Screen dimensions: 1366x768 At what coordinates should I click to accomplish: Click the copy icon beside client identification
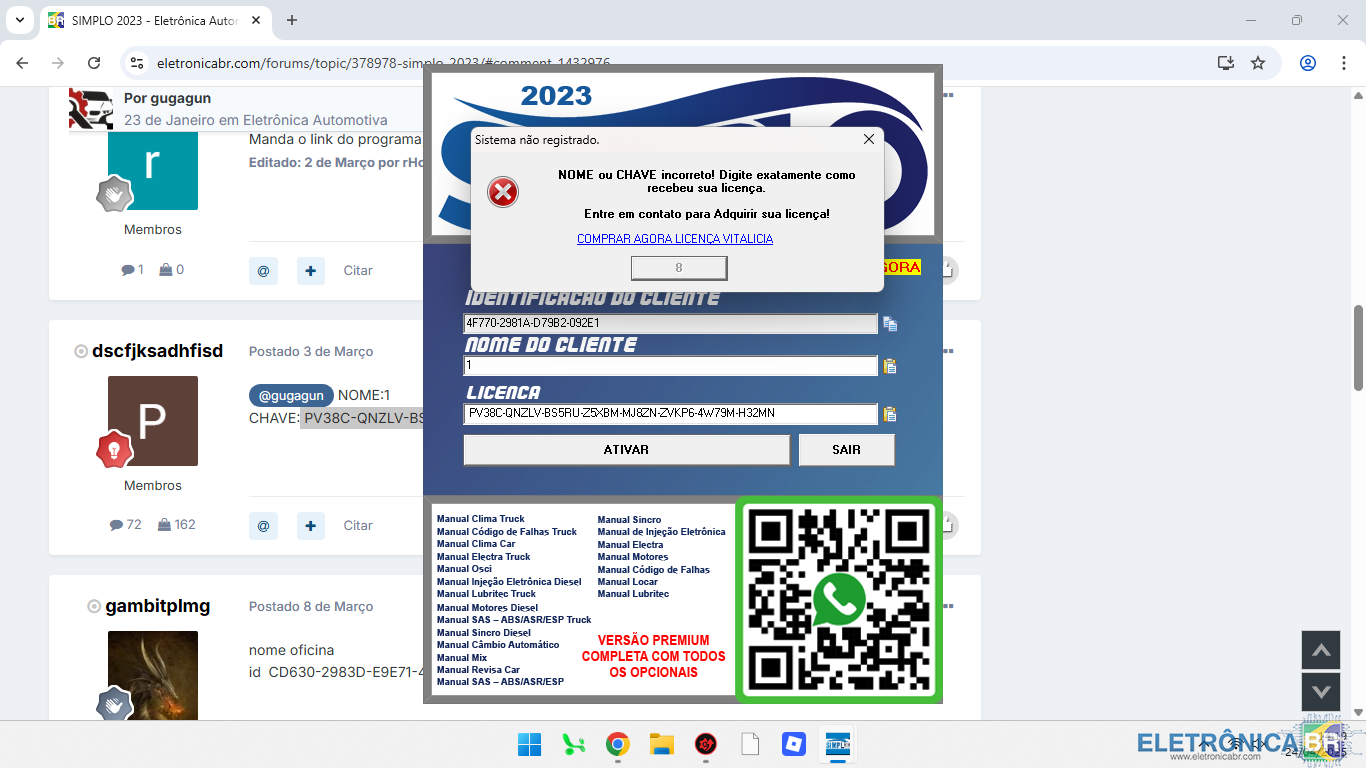[x=889, y=324]
